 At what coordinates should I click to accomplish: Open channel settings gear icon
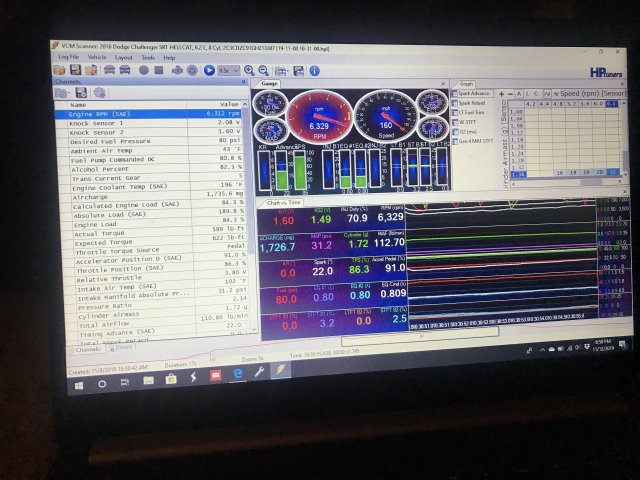99,93
